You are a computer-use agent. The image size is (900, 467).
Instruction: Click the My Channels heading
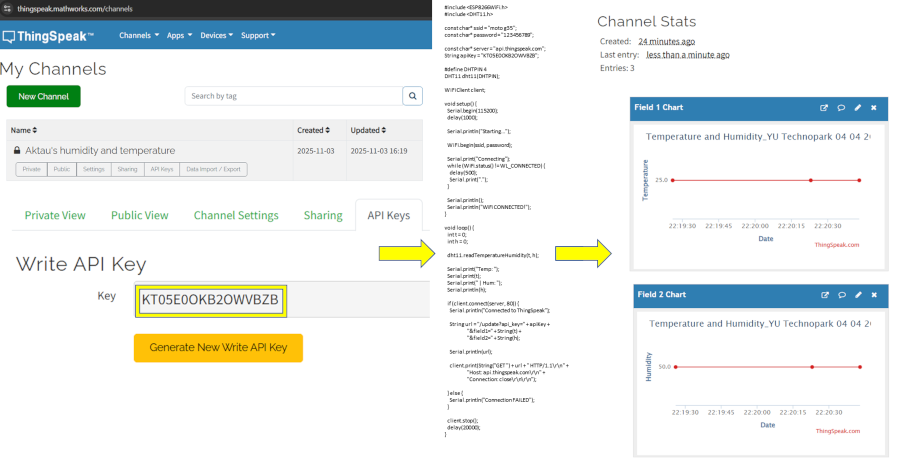pyautogui.click(x=53, y=69)
